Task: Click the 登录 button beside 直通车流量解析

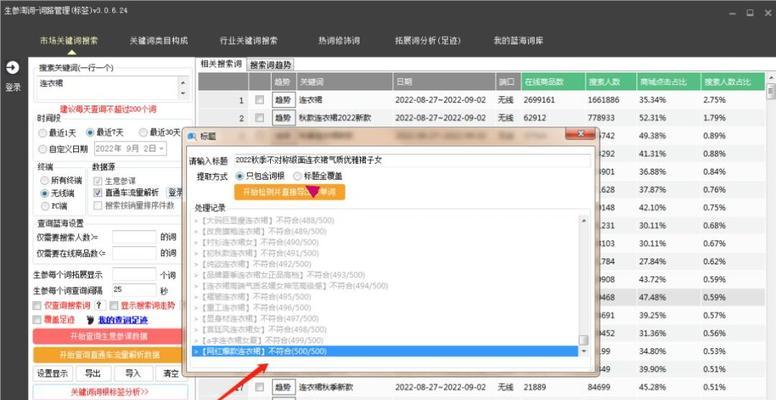Action: pos(175,193)
